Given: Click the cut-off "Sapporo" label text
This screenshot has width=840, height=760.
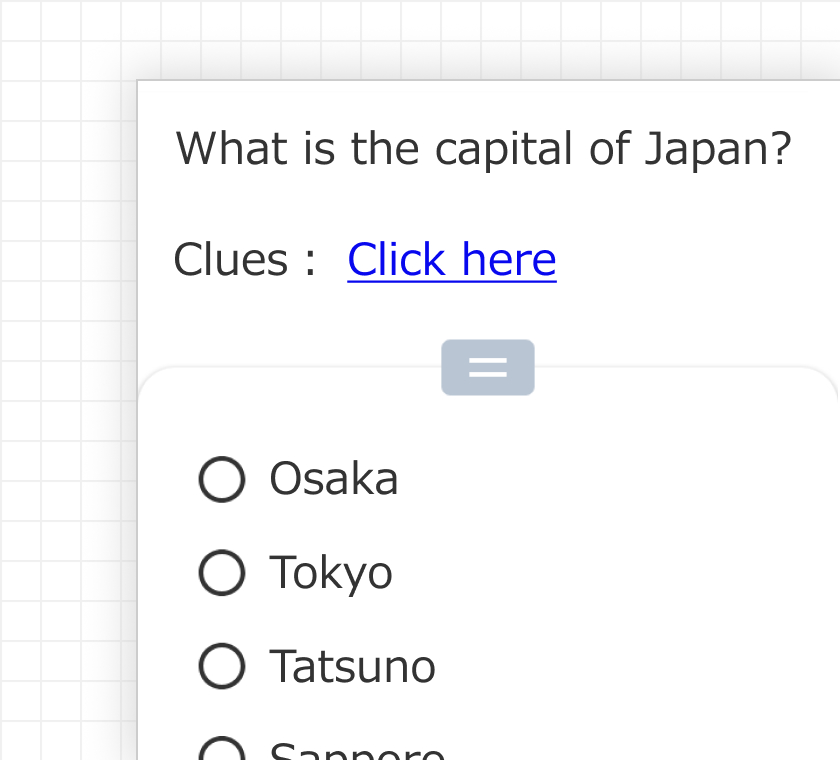Looking at the screenshot, I should click(x=358, y=752).
